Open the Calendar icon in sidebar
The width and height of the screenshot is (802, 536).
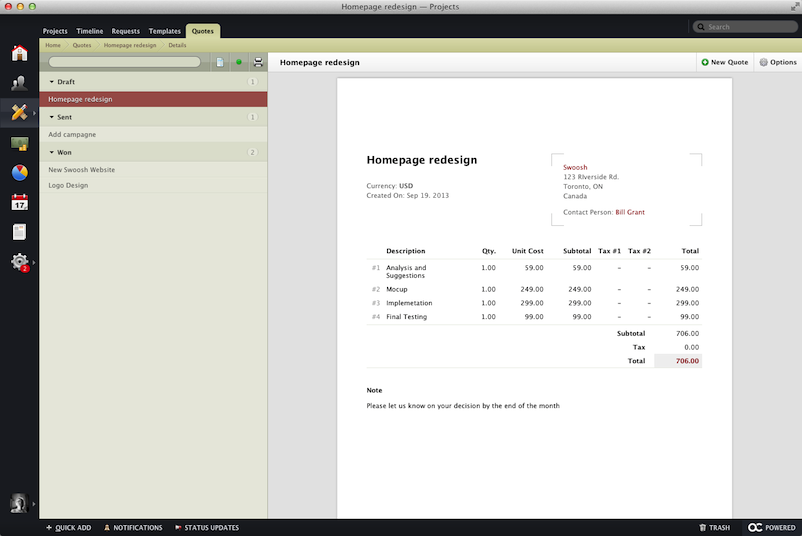tap(19, 202)
